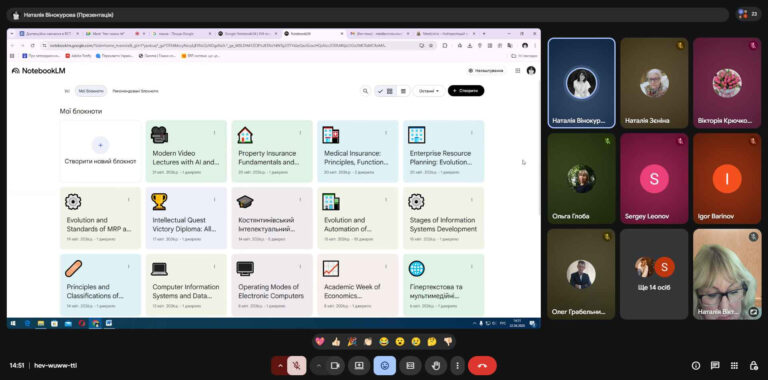Open Academic Week of Economics notebook

click(358, 285)
